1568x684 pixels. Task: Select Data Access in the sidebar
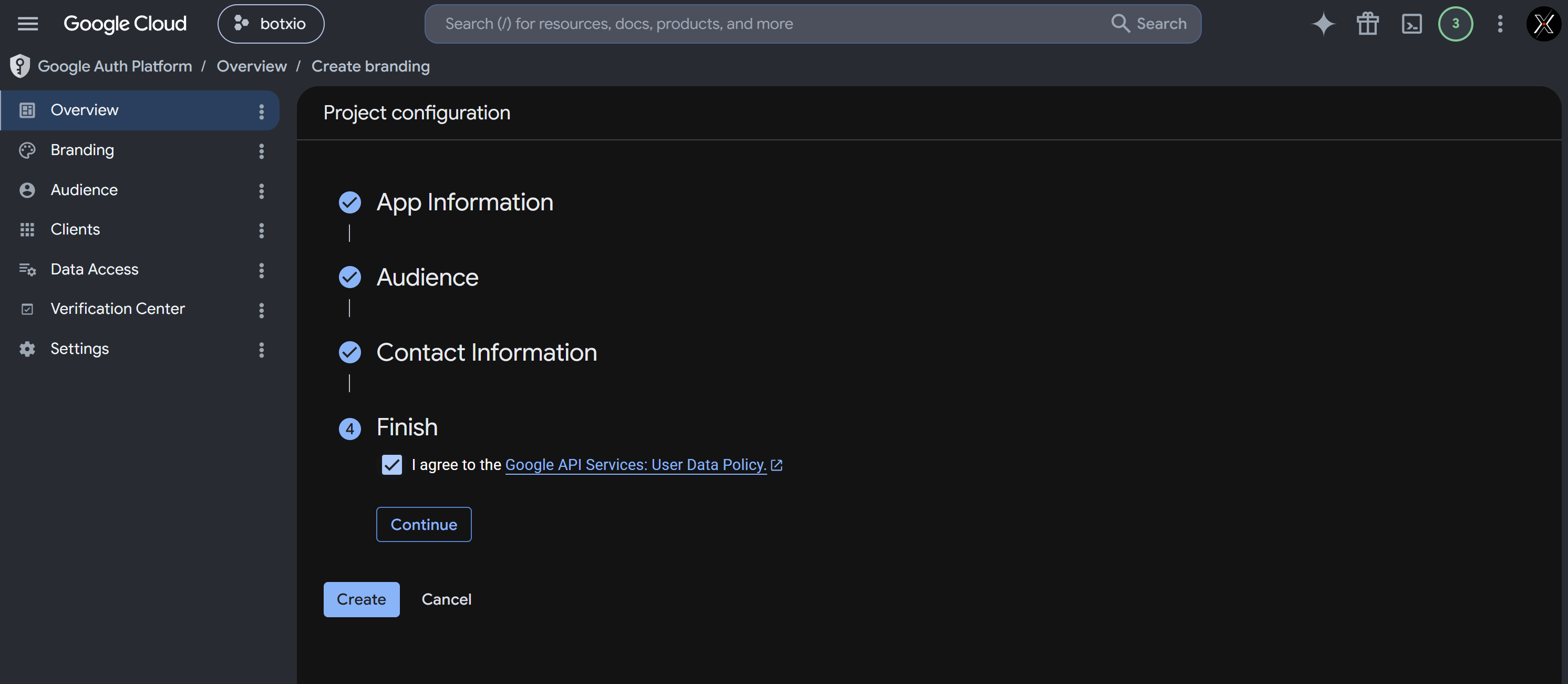(140, 269)
